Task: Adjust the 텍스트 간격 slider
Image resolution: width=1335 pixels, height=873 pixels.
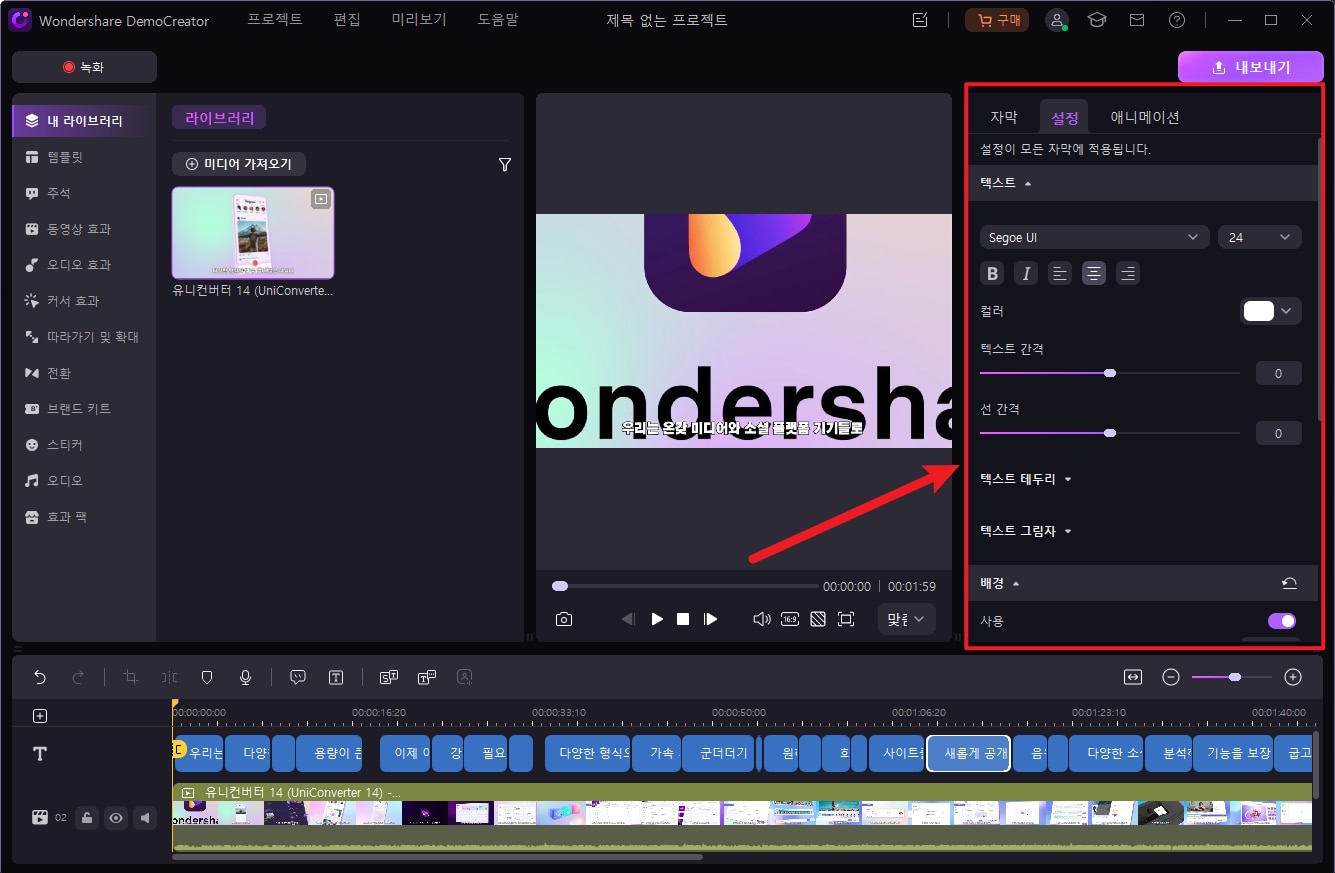Action: (x=1110, y=373)
